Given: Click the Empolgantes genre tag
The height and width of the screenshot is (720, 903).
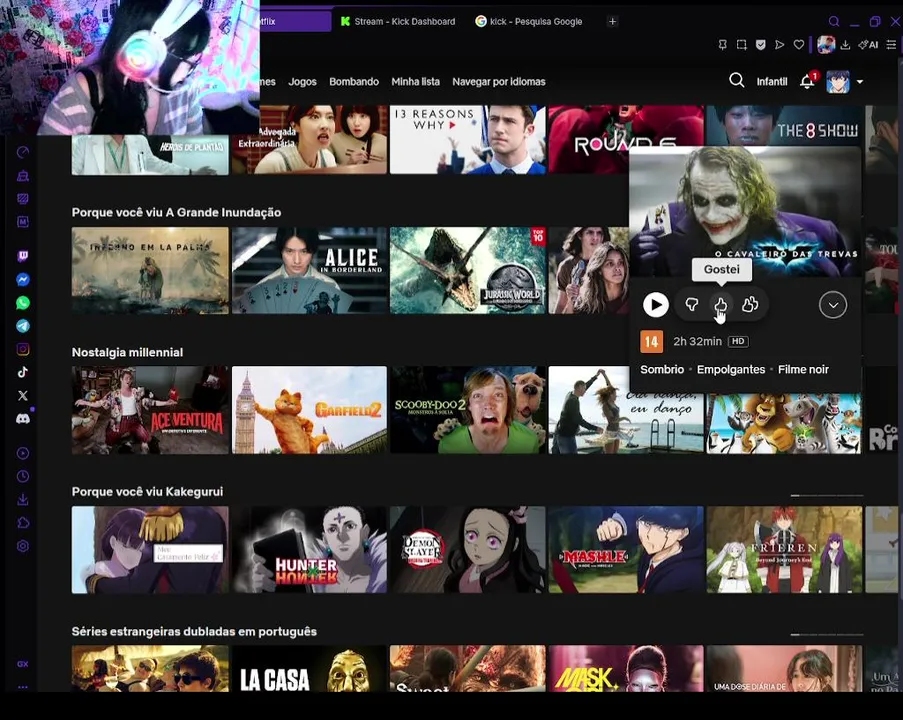Looking at the screenshot, I should pos(731,369).
